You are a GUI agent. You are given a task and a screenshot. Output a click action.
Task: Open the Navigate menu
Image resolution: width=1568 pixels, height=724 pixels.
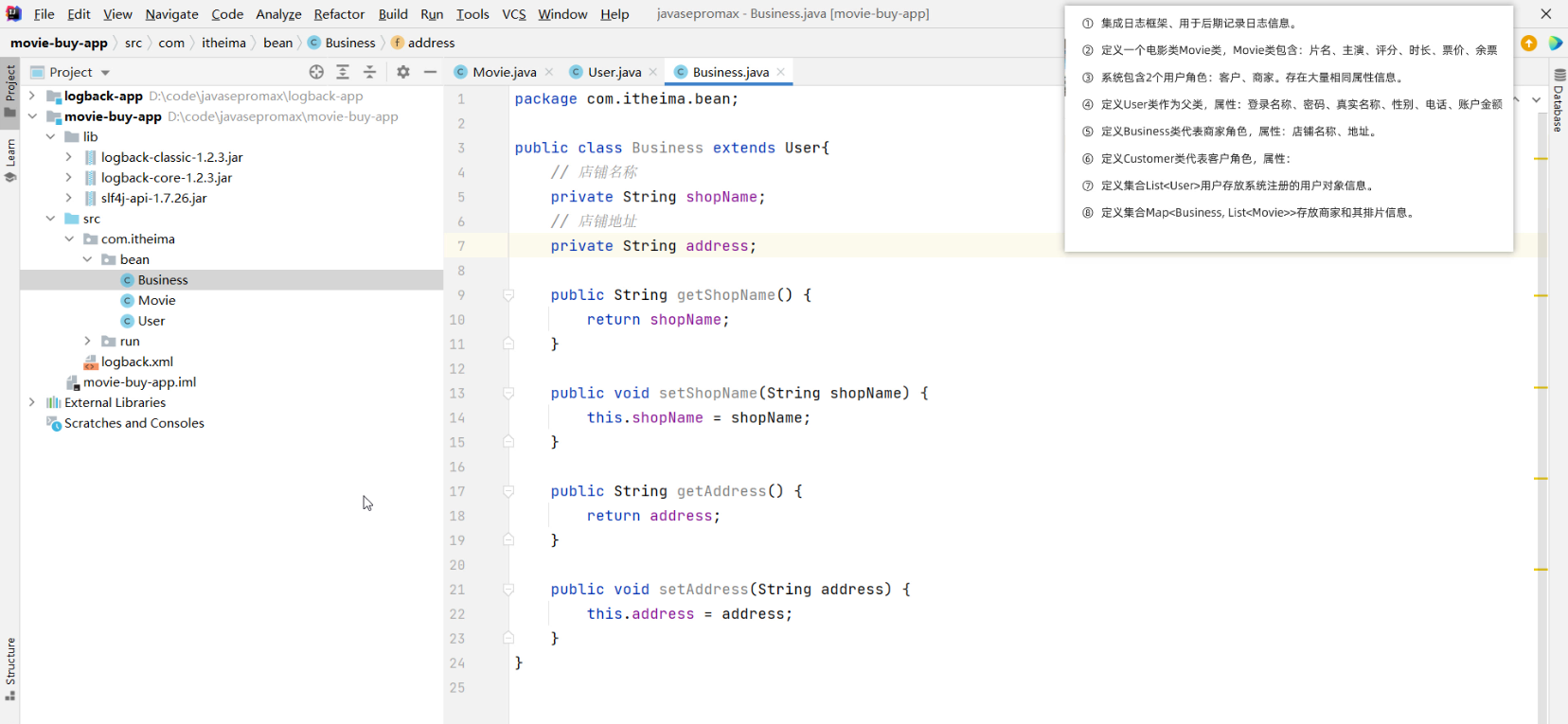point(171,14)
